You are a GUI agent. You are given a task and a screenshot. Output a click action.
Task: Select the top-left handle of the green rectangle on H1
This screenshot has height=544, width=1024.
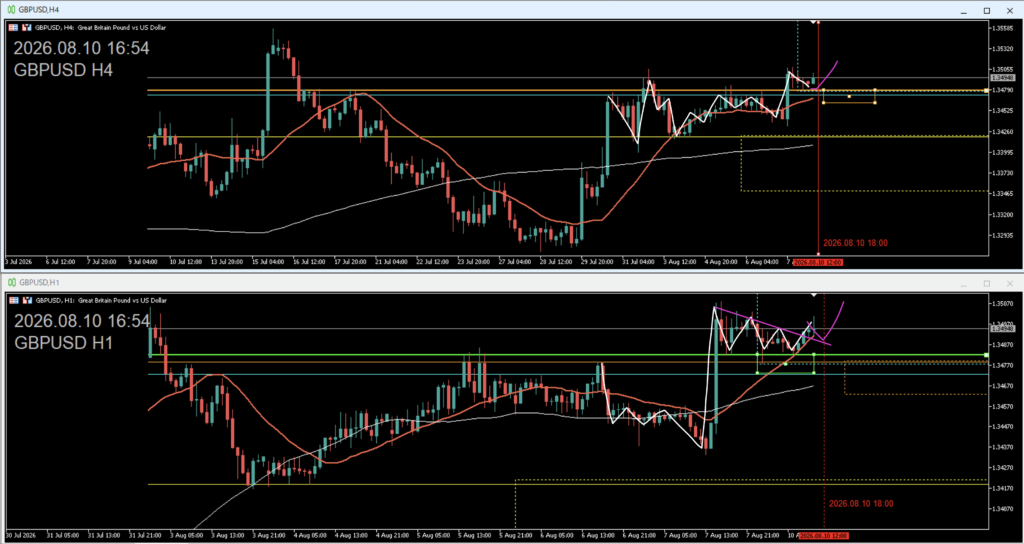pyautogui.click(x=758, y=354)
